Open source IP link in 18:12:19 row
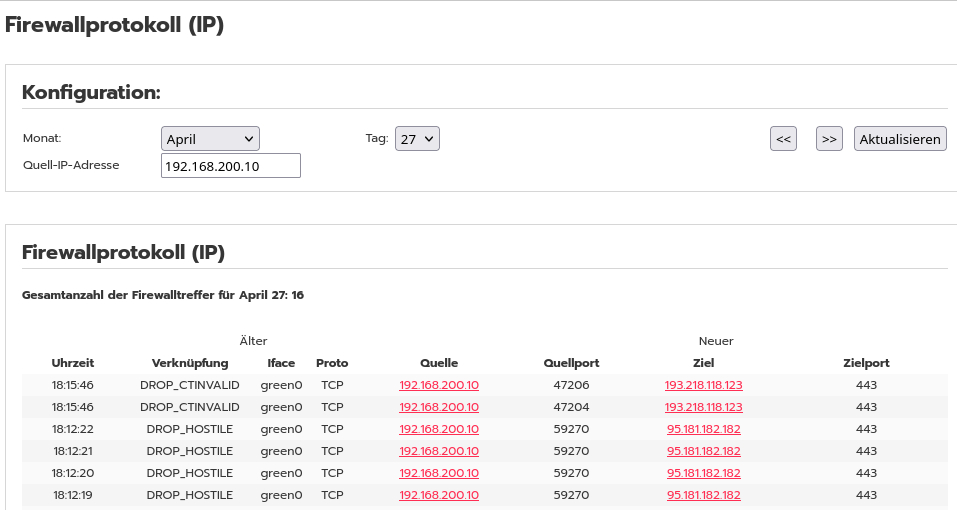The width and height of the screenshot is (957, 510). (x=439, y=495)
